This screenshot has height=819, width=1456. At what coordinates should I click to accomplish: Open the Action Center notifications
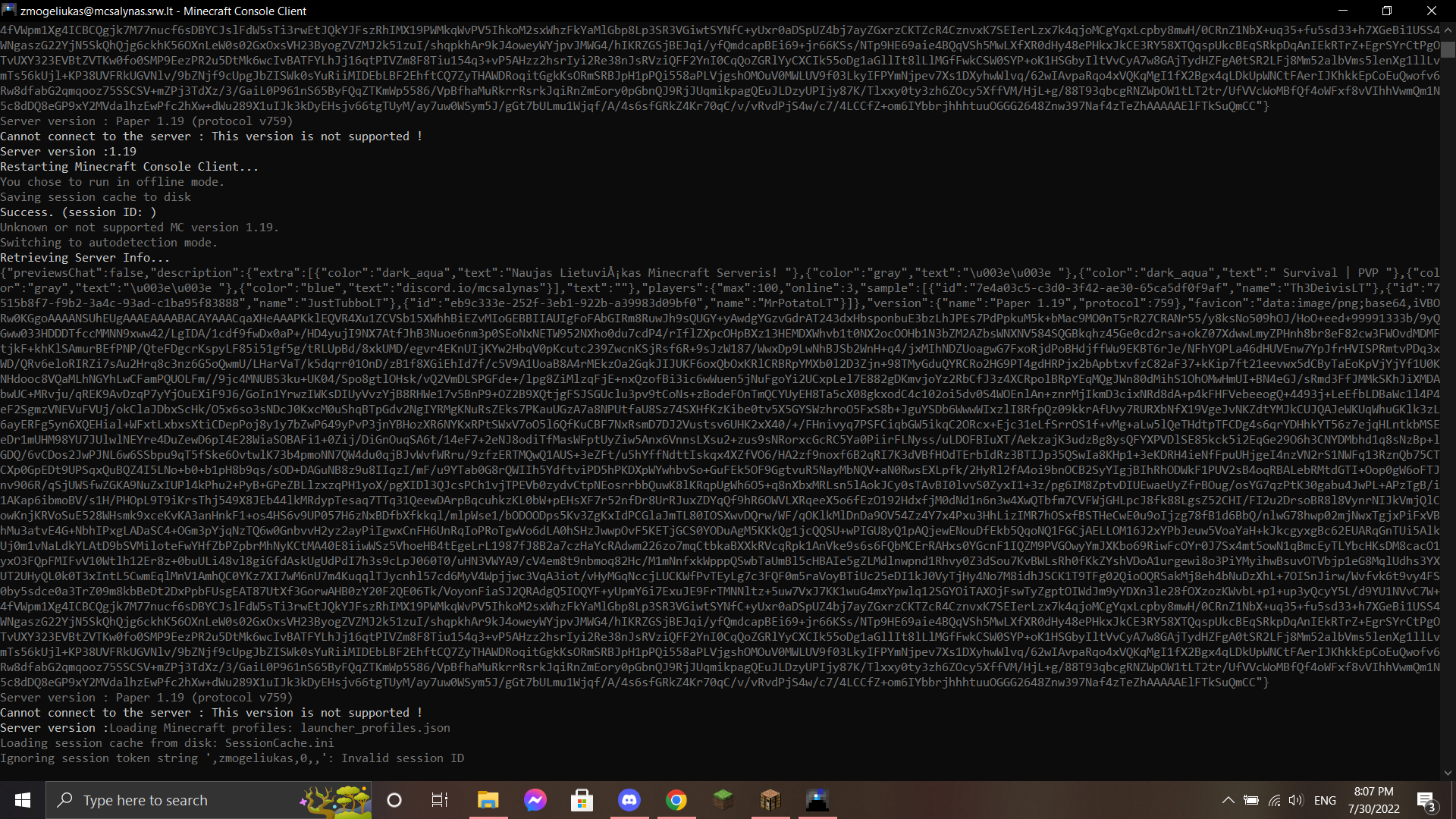pos(1424,800)
